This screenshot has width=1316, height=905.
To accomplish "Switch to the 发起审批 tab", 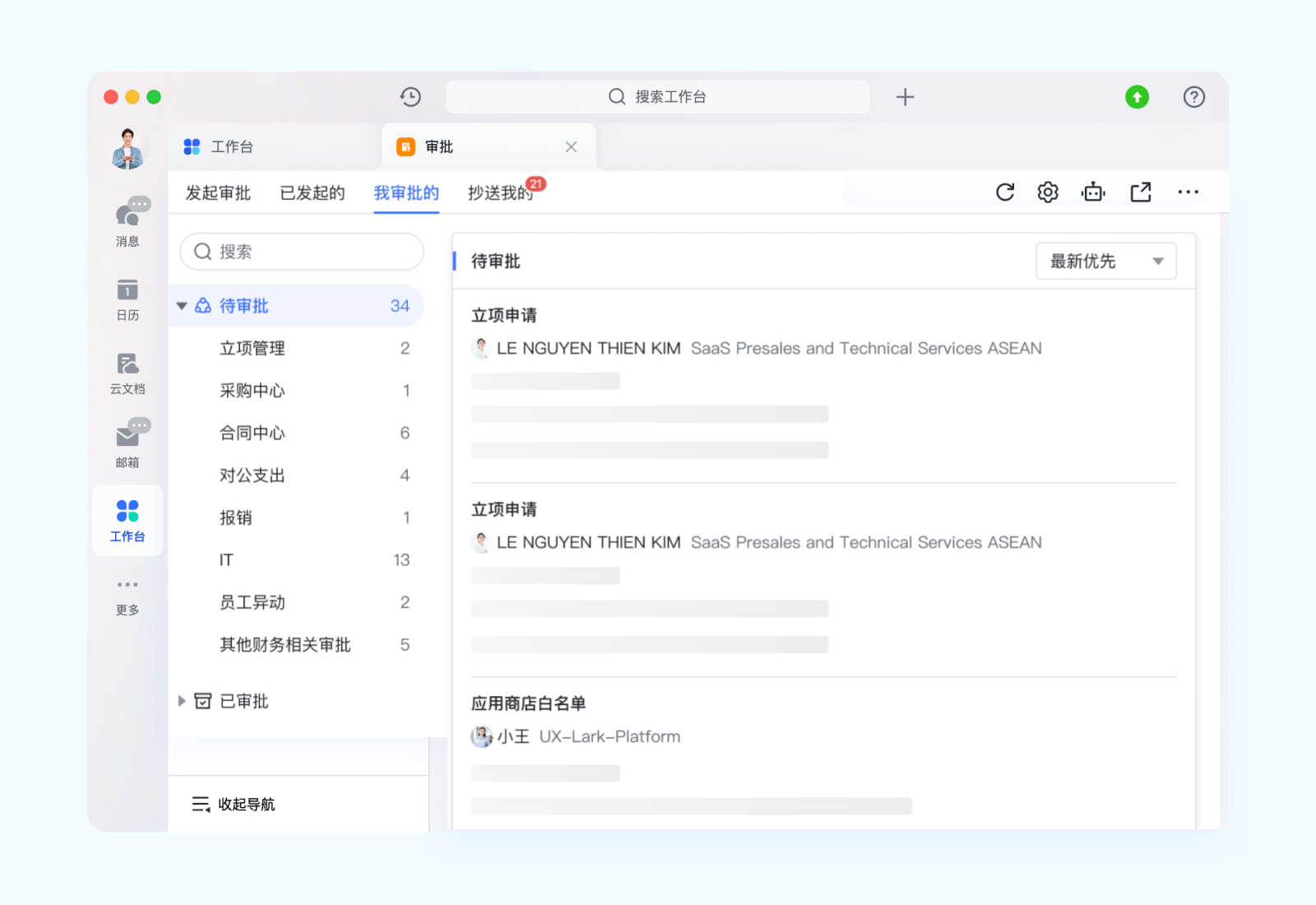I will click(x=218, y=193).
